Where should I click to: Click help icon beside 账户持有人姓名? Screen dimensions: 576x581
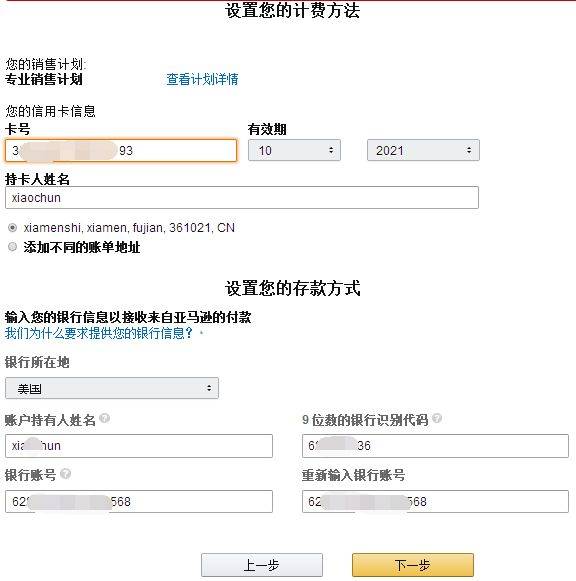[105, 418]
